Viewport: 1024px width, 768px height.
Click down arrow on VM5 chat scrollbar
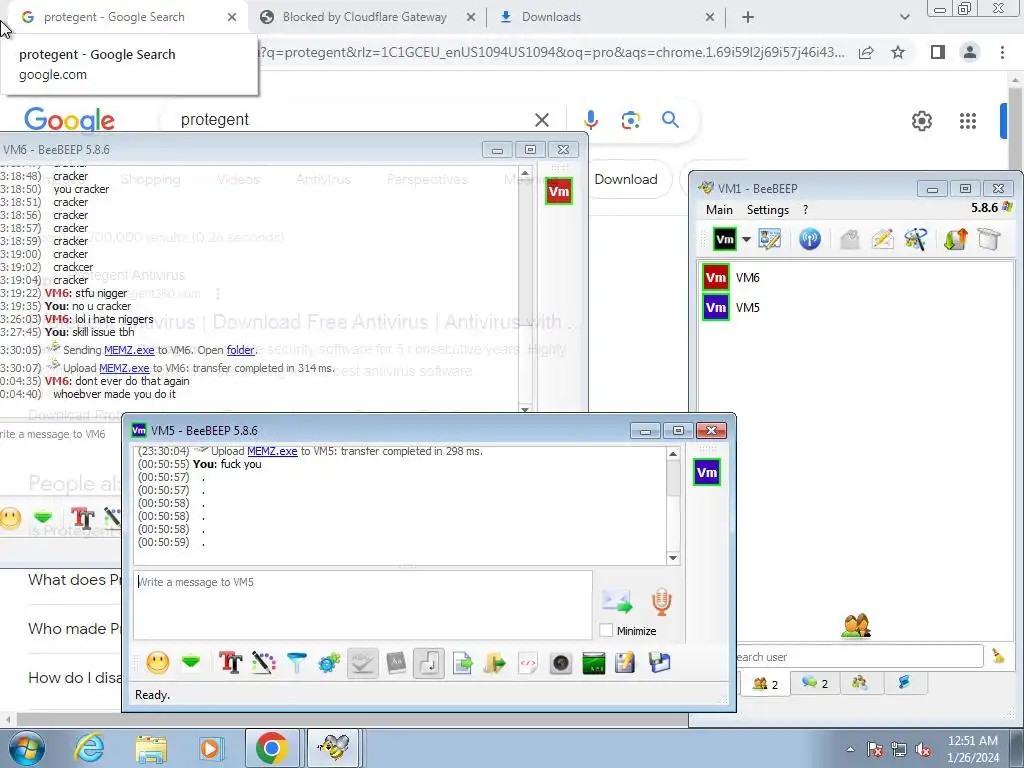[673, 558]
